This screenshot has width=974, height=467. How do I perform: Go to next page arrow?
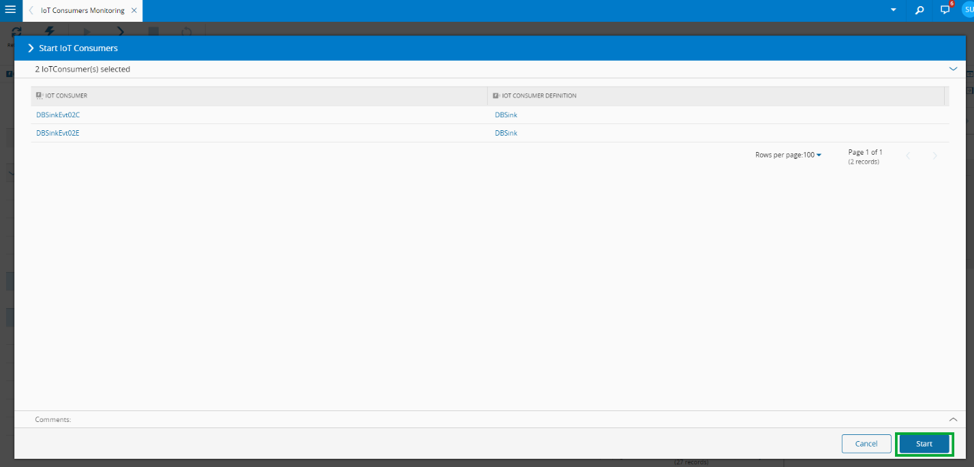(x=935, y=156)
